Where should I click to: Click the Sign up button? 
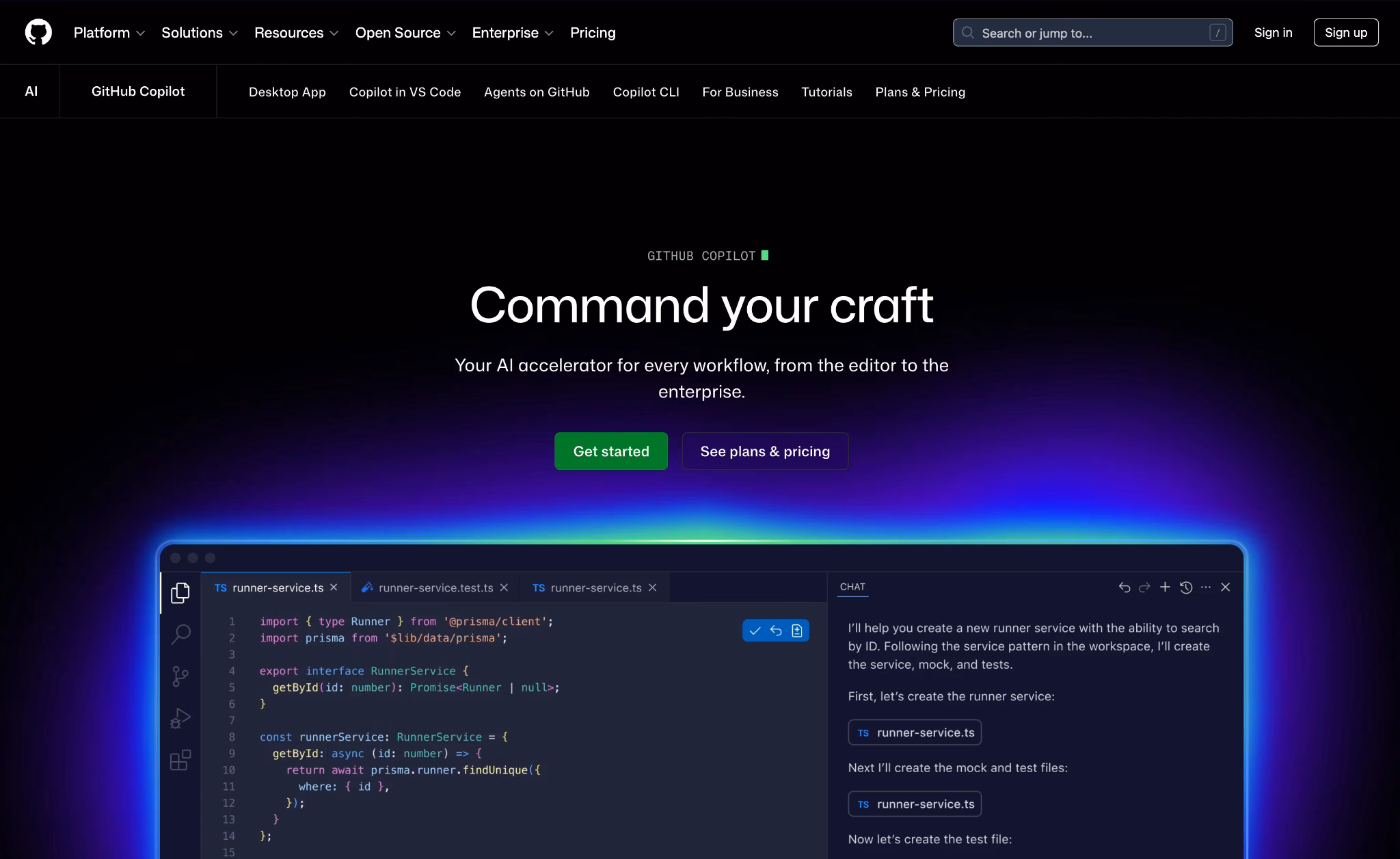[1346, 33]
